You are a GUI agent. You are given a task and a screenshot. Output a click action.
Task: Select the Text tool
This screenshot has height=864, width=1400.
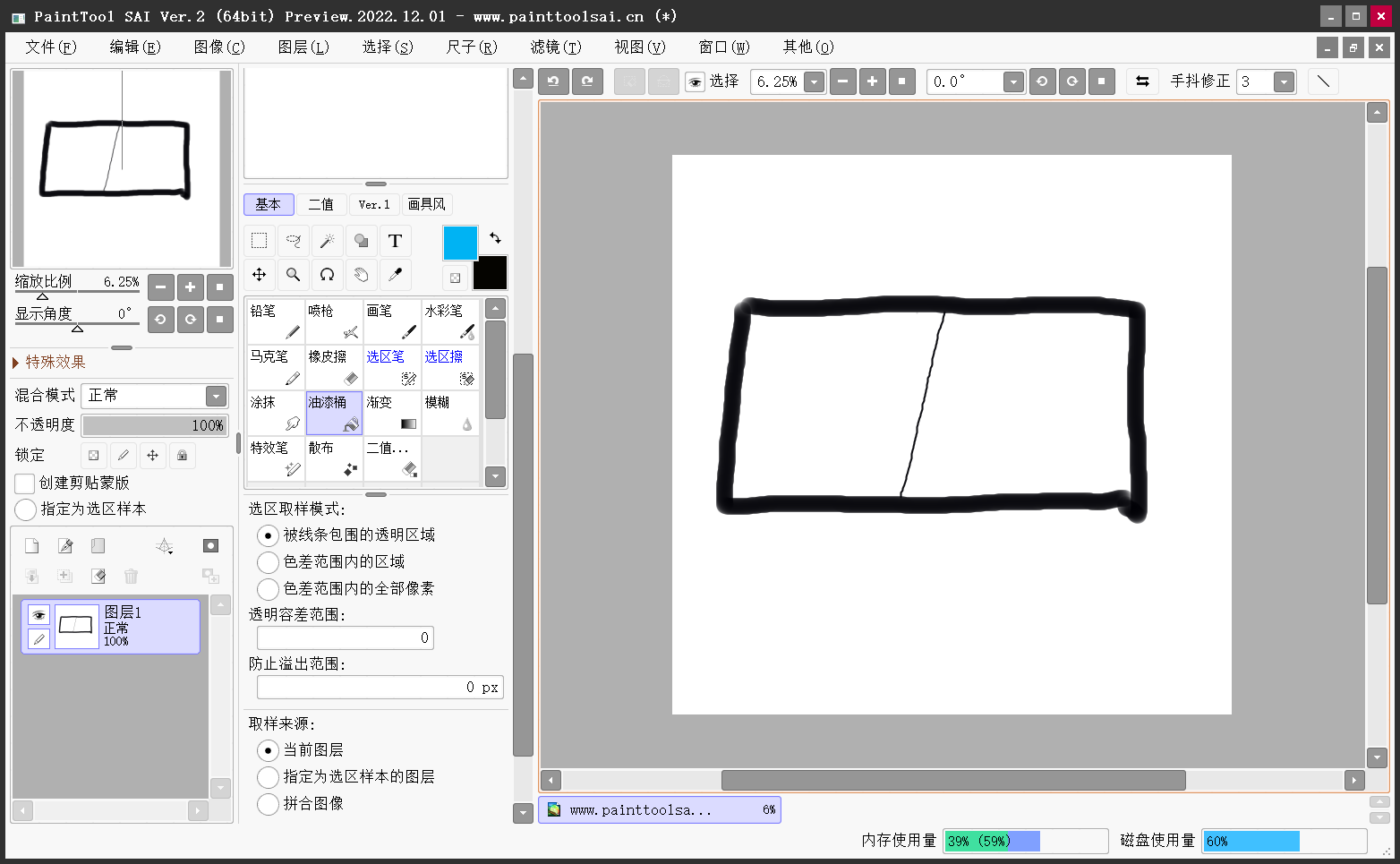pyautogui.click(x=396, y=241)
